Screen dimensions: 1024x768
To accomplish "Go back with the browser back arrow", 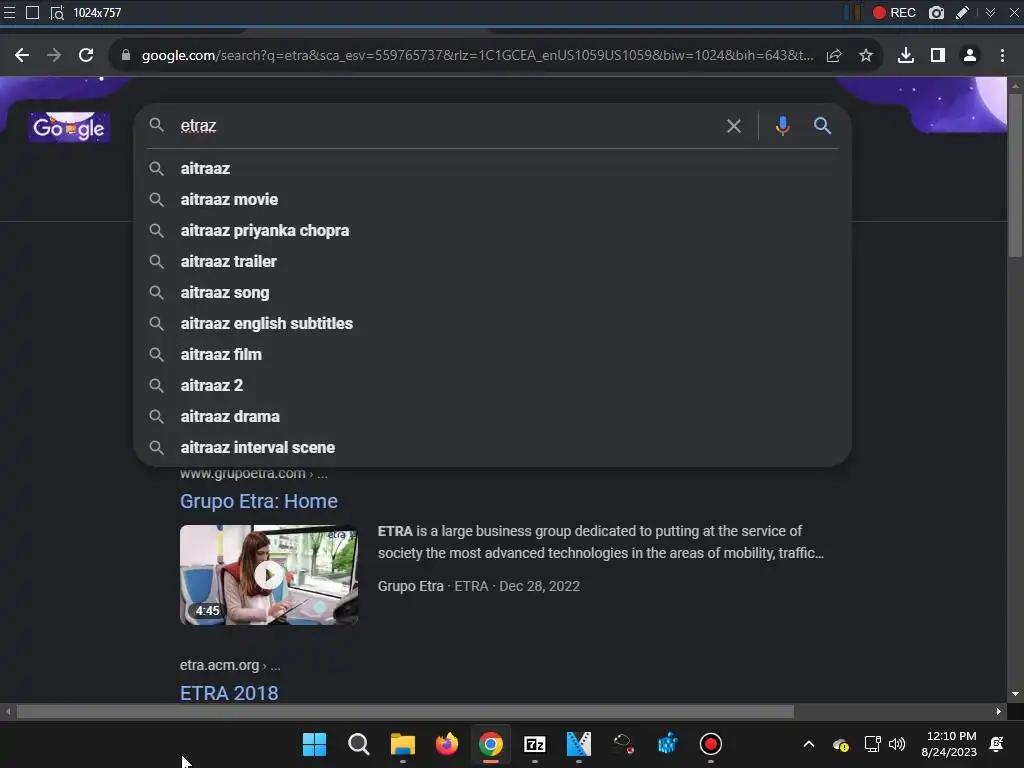I will tap(22, 56).
